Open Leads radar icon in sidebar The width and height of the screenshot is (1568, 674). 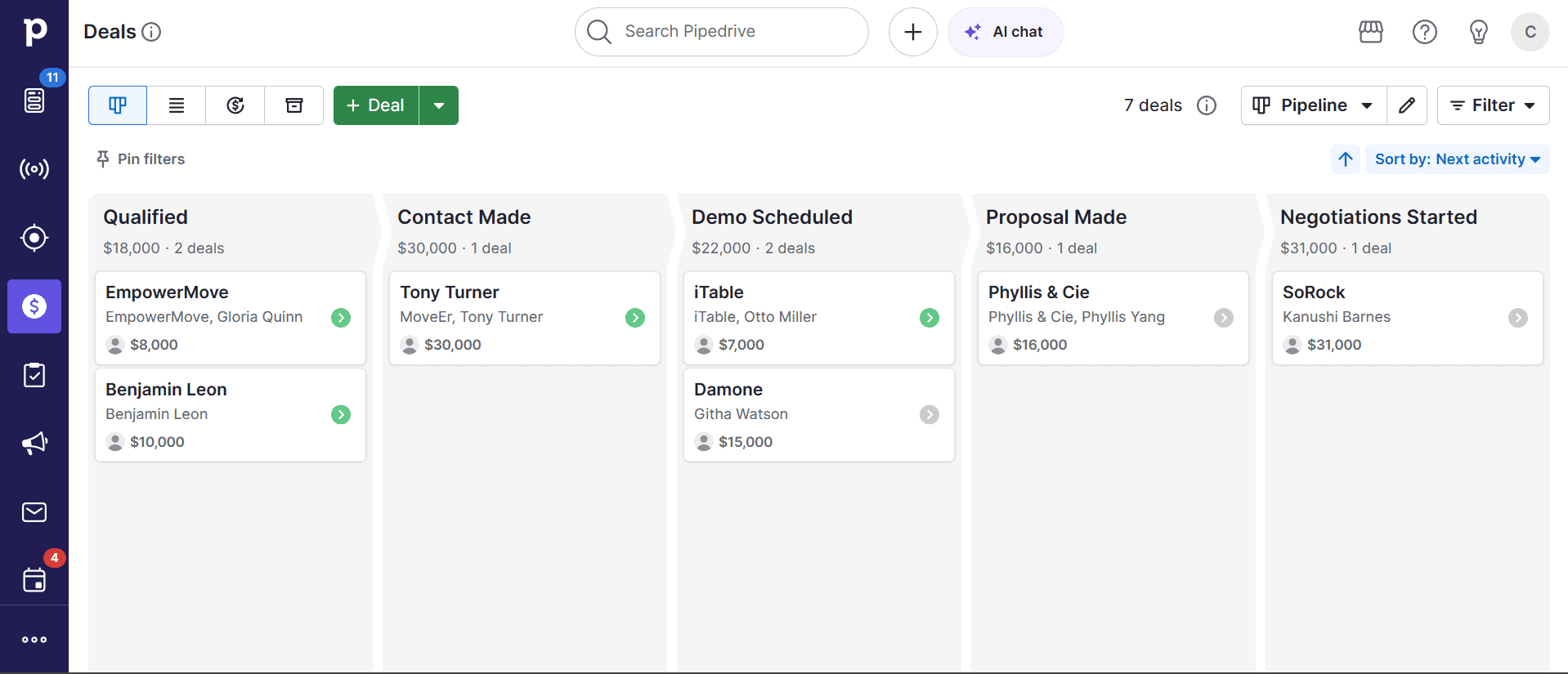pyautogui.click(x=34, y=169)
